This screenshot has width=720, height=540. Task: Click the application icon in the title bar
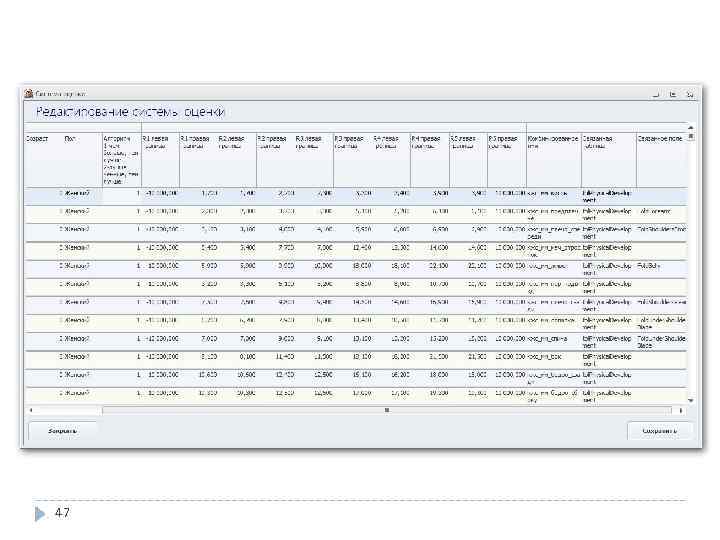click(29, 94)
